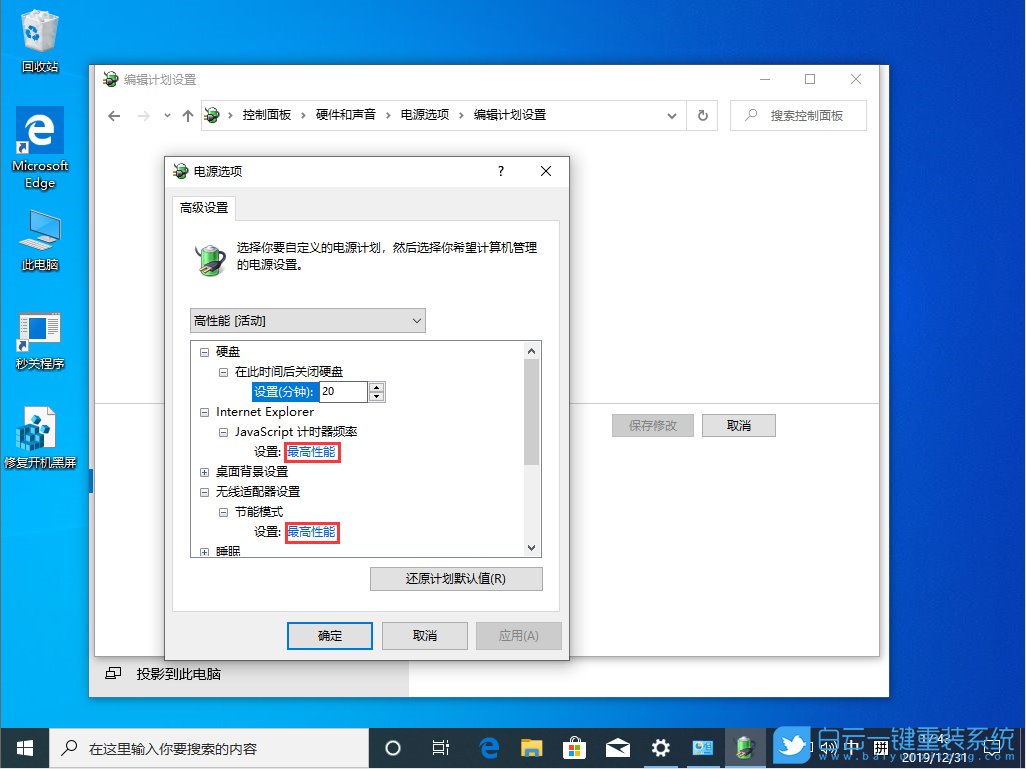Open the address bar history dropdown arrow
Viewport: 1026px width, 769px height.
[x=671, y=115]
